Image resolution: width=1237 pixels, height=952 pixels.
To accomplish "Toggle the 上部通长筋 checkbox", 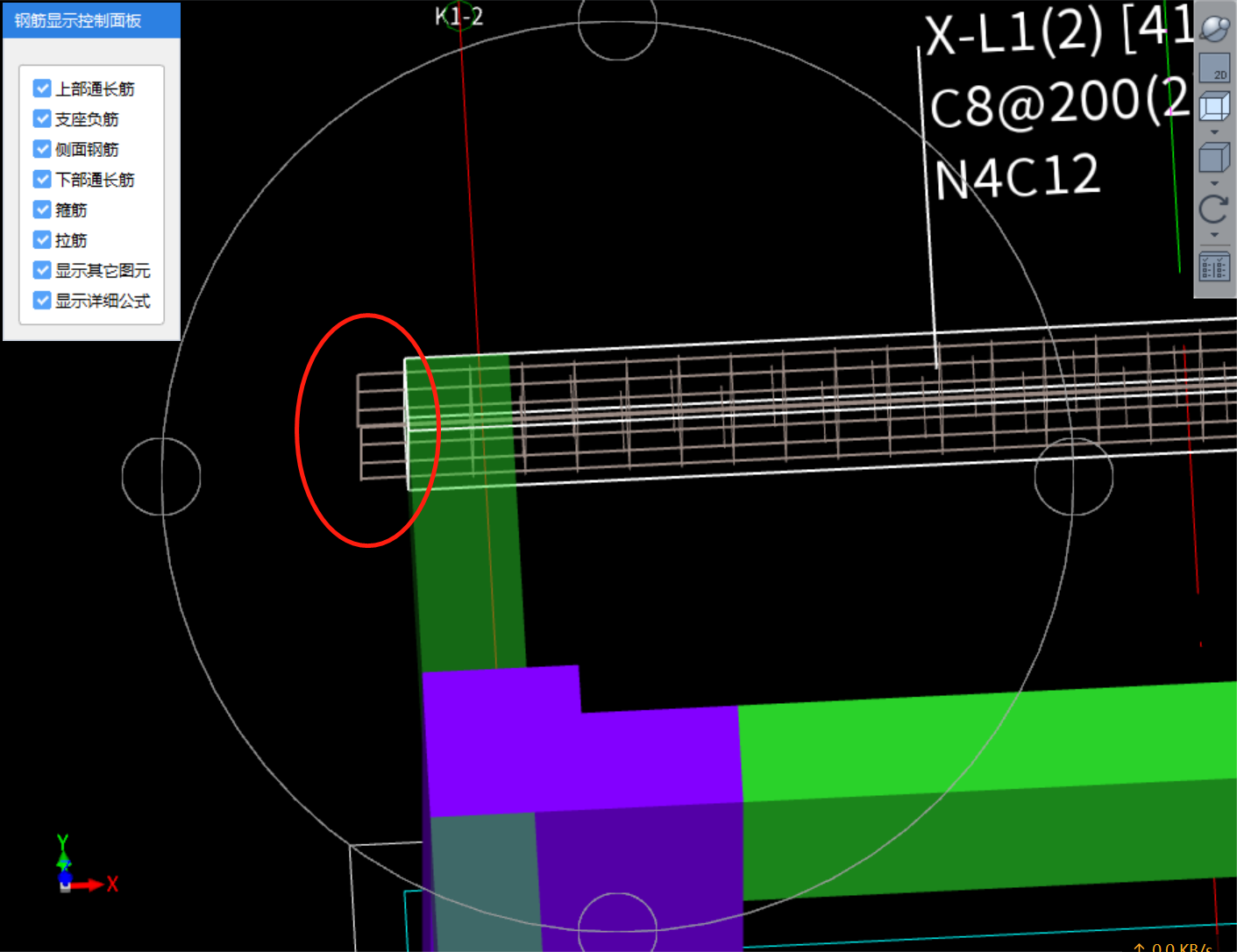I will tap(42, 89).
